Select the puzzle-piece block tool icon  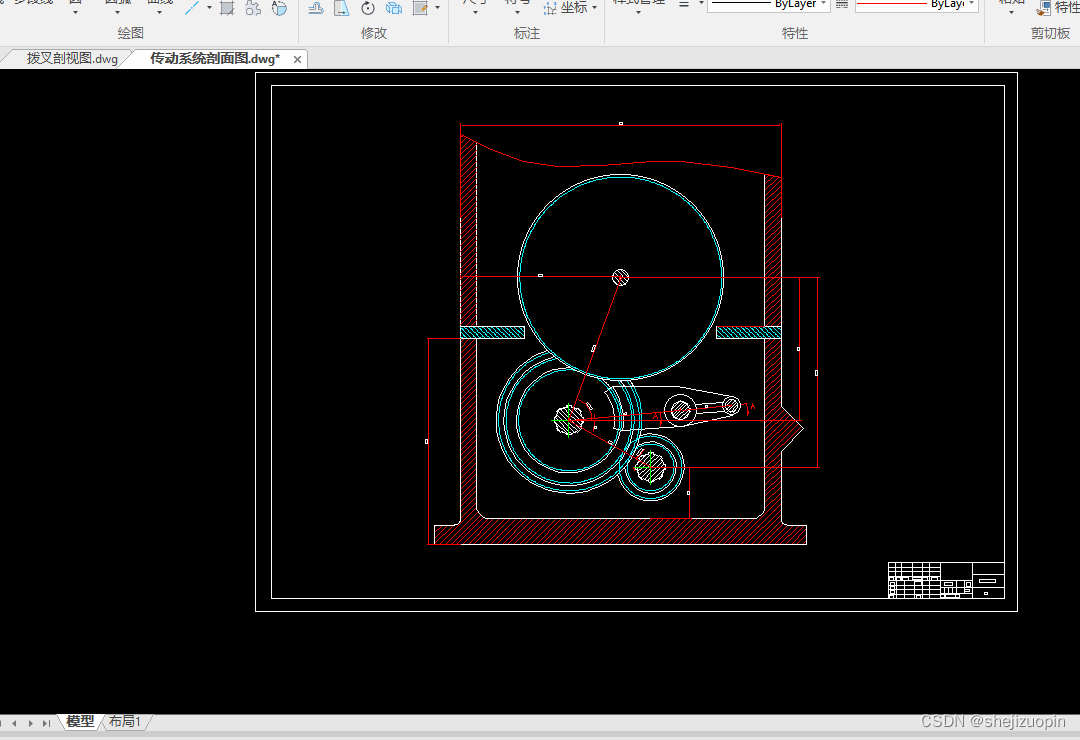pyautogui.click(x=253, y=8)
